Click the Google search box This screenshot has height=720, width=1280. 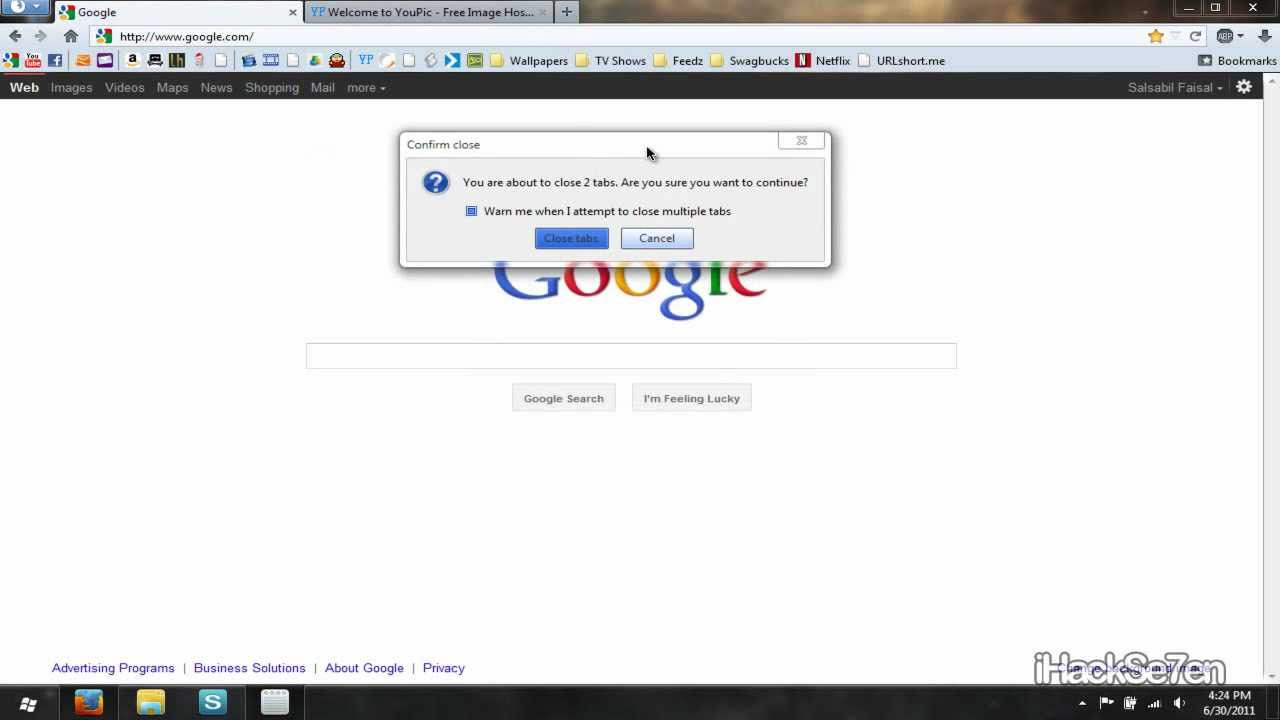pos(631,355)
